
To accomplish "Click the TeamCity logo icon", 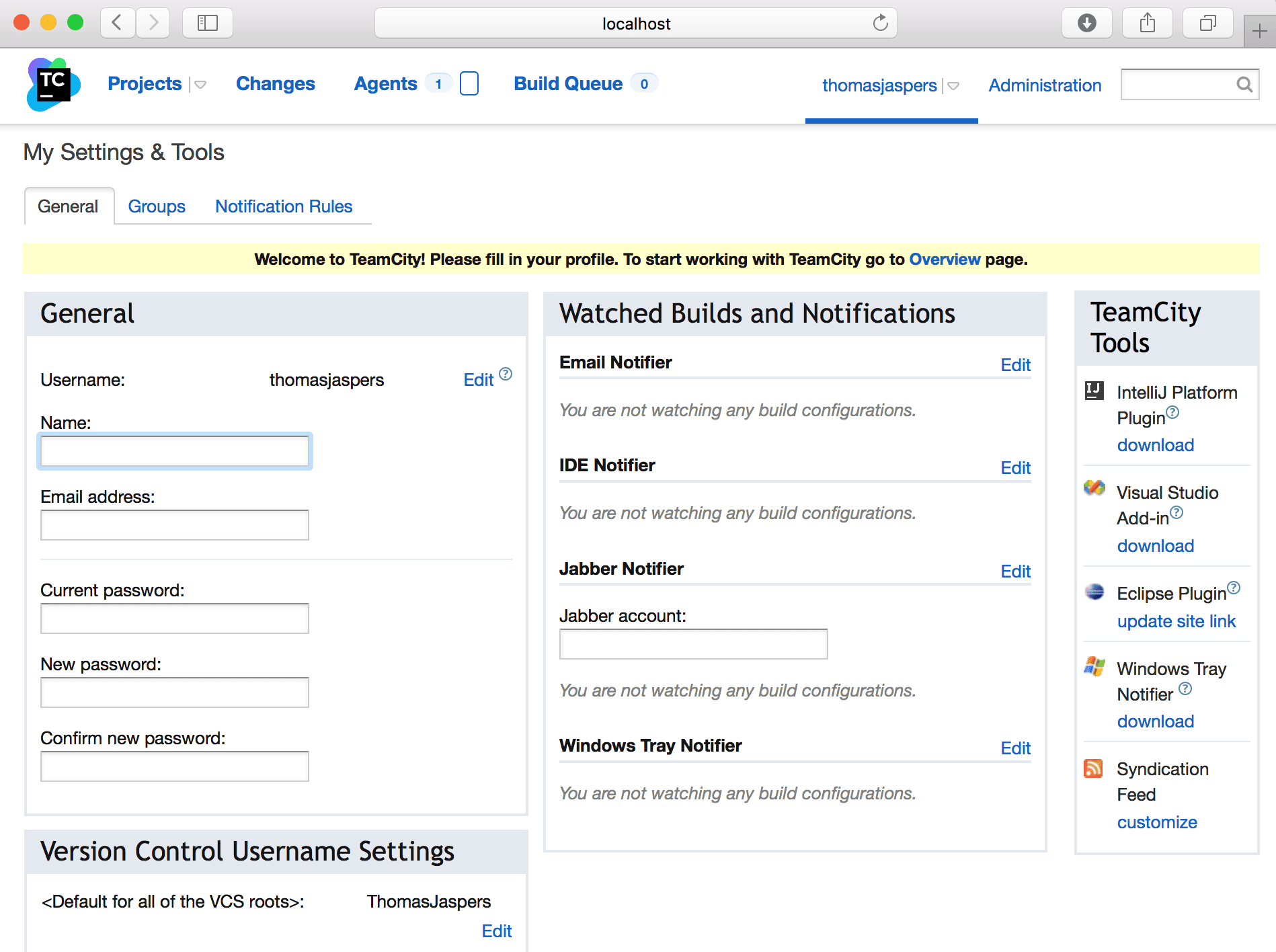I will tap(53, 85).
